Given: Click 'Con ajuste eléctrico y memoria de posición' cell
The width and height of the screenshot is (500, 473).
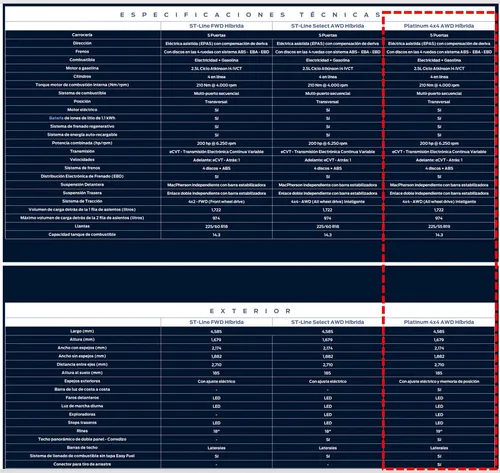Looking at the screenshot, I should coord(439,381).
